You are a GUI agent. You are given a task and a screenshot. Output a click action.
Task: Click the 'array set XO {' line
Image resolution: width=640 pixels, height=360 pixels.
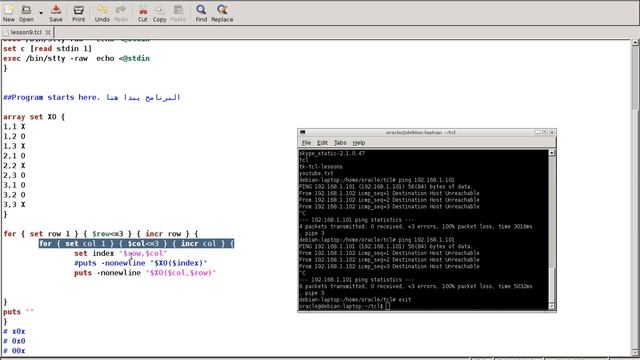pyautogui.click(x=34, y=117)
